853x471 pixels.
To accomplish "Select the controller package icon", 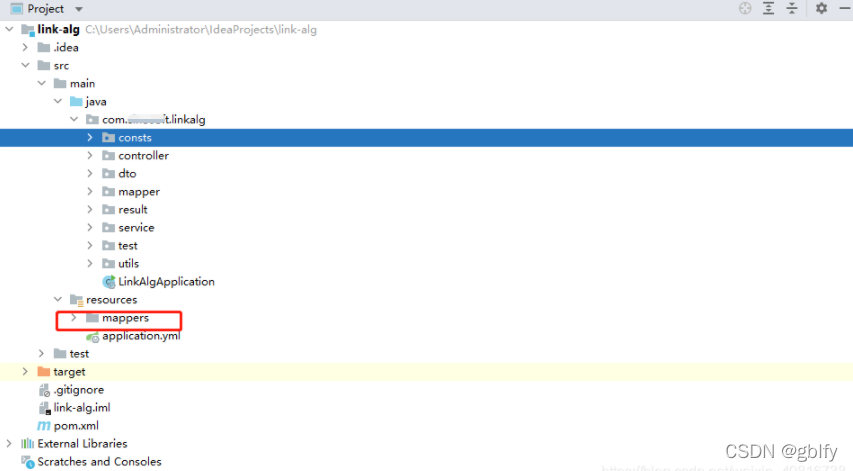I will [108, 156].
